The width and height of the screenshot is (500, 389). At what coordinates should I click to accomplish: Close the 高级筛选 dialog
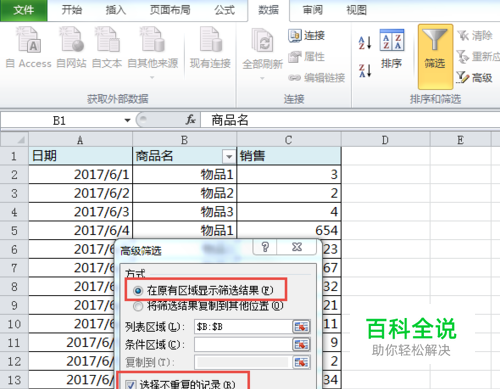coord(297,247)
